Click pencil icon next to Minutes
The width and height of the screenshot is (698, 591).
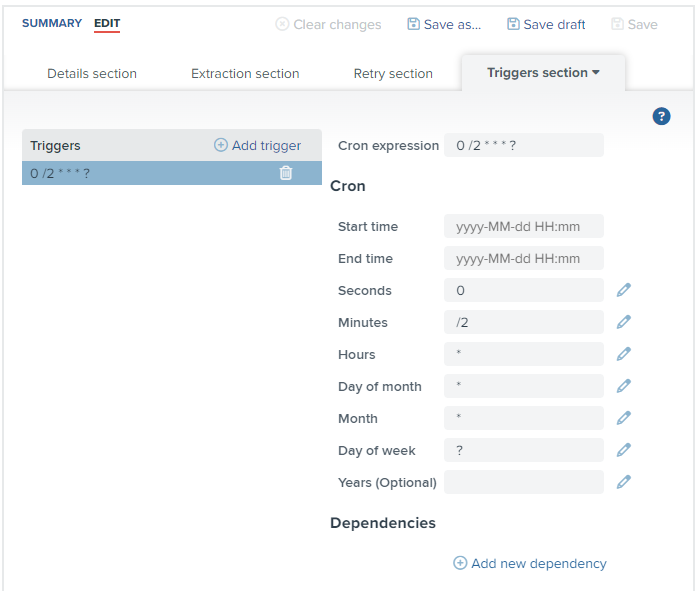(x=624, y=322)
